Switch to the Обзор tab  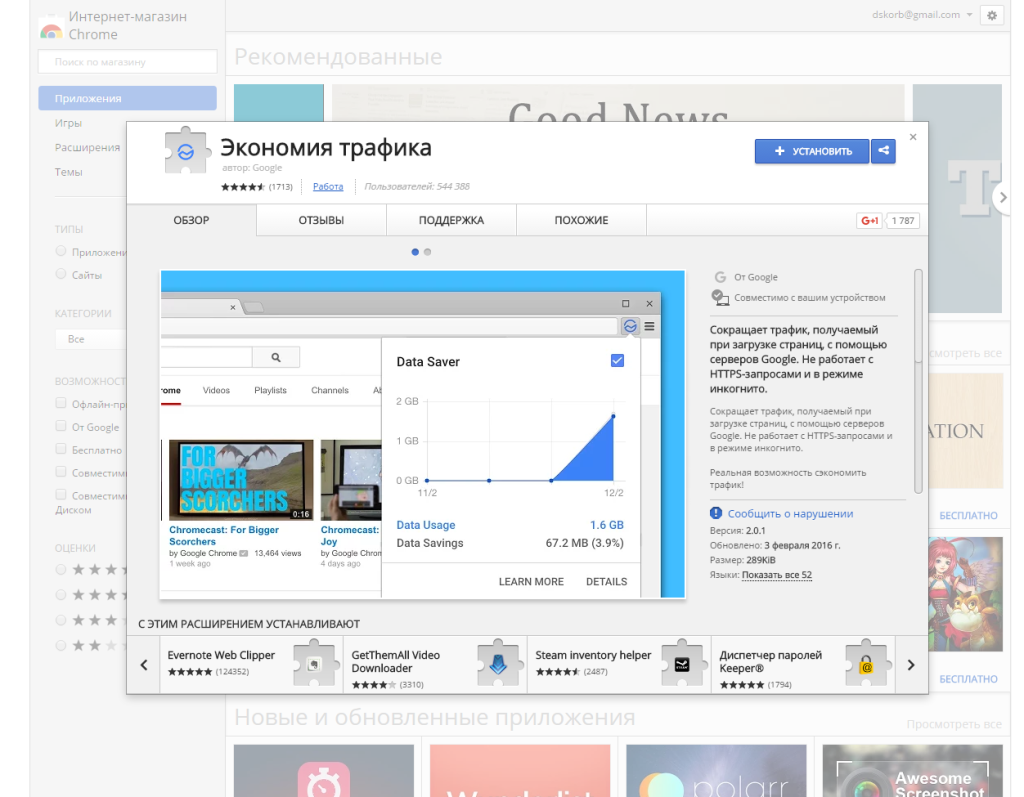click(191, 220)
